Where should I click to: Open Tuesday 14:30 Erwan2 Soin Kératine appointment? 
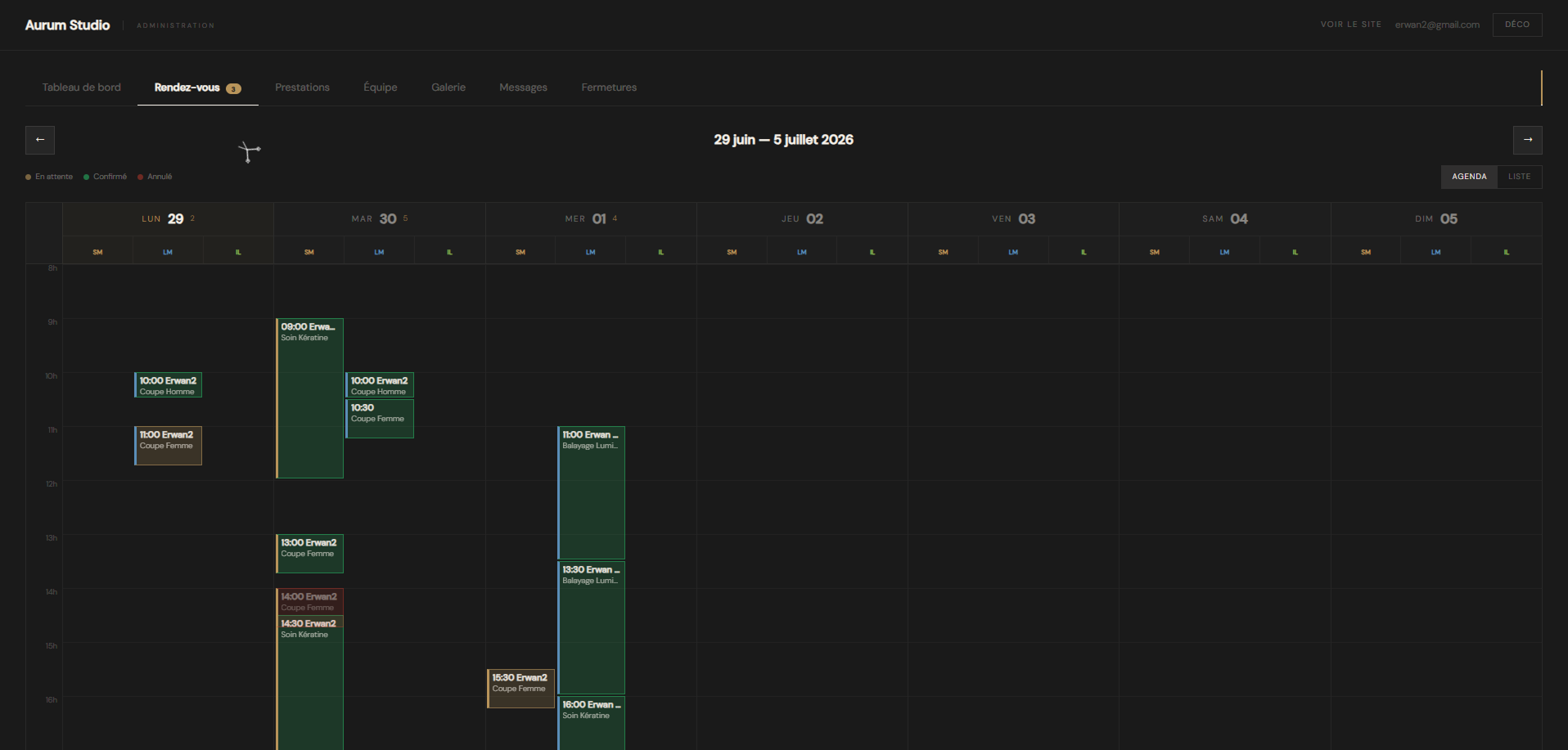(309, 682)
